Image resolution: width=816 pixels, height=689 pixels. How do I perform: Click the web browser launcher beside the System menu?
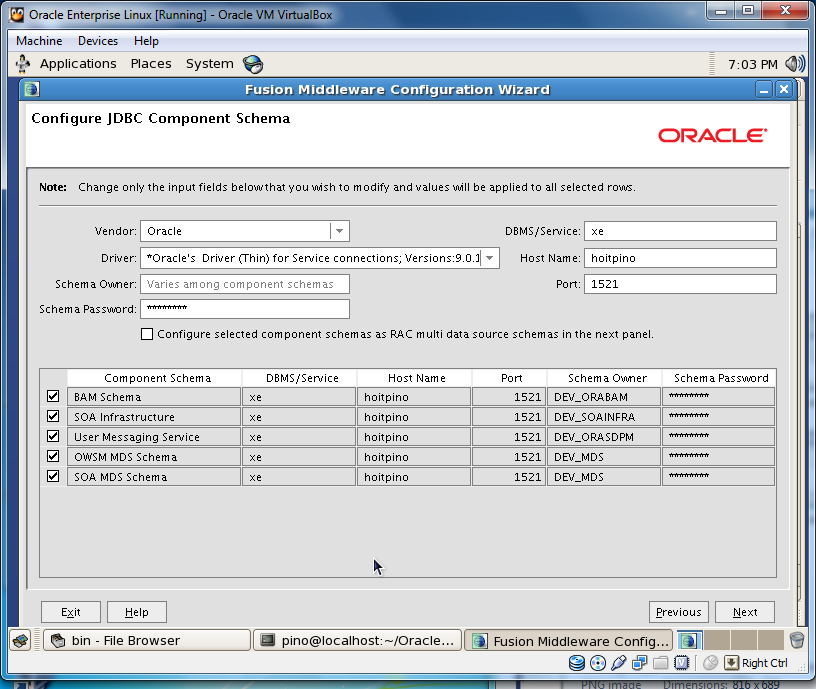252,63
